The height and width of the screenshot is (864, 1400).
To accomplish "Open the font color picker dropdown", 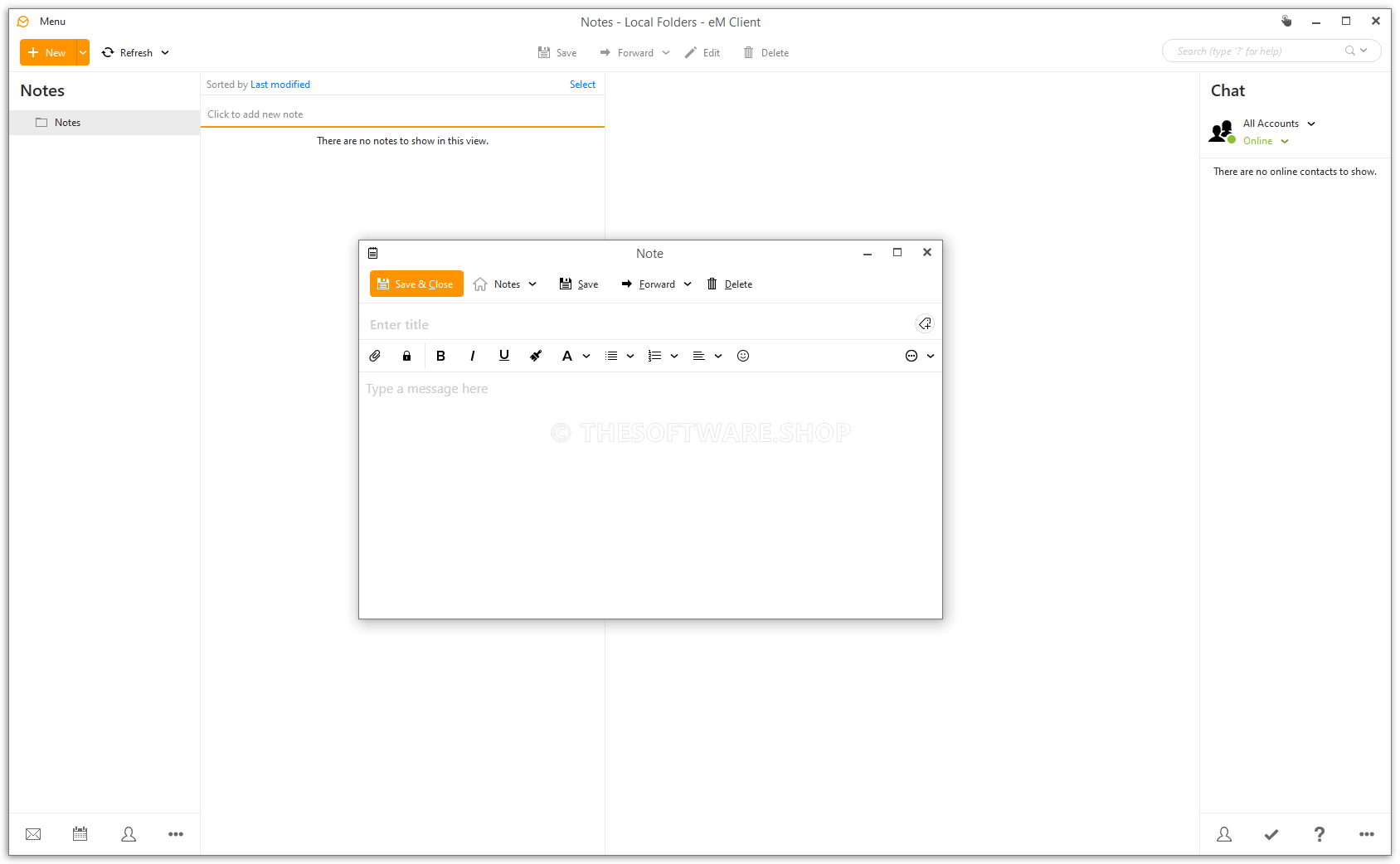I will [x=586, y=356].
